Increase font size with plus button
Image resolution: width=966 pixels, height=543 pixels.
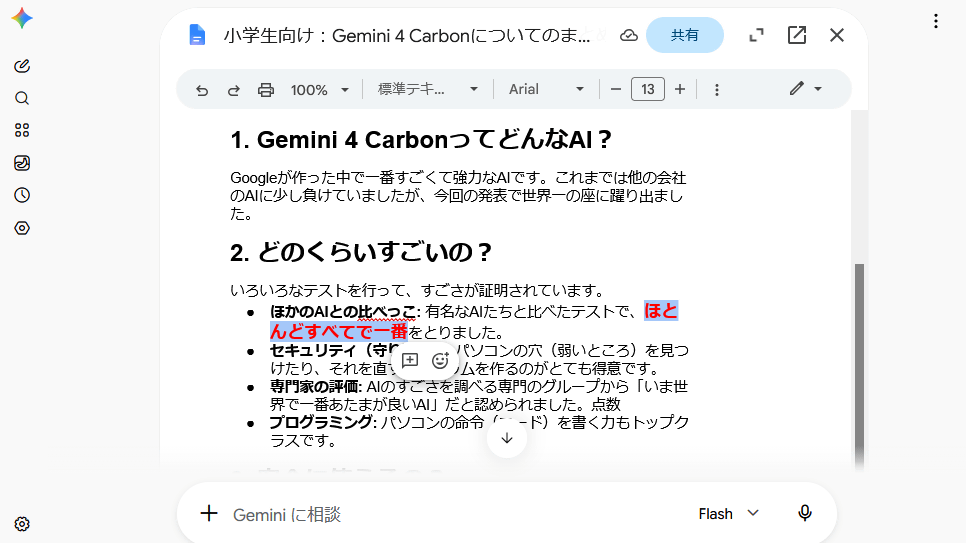pos(680,89)
